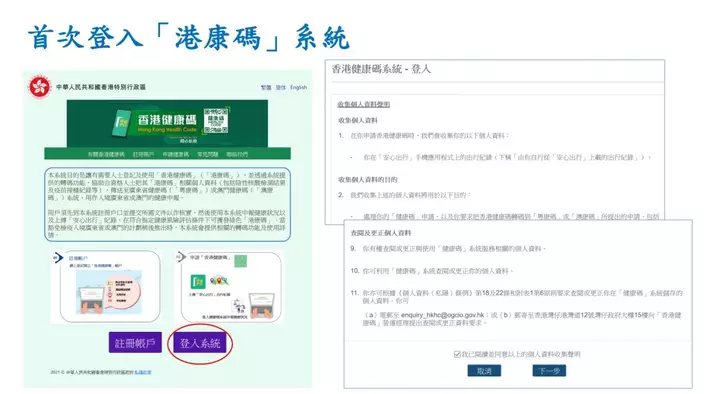The height and width of the screenshot is (394, 704).
Task: Click the enquiry_hkhc@ogcio.gov.hk email address
Action: tap(442, 315)
